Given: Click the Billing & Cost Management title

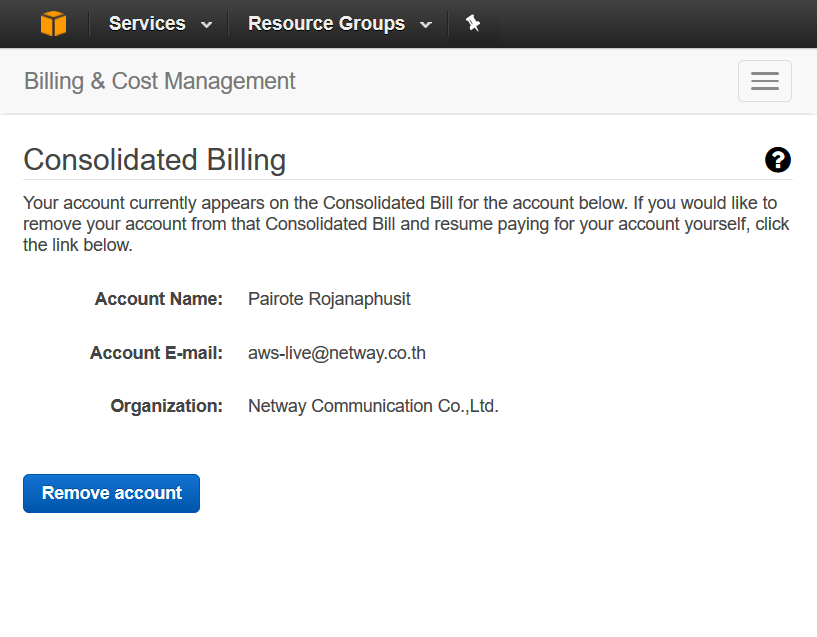Looking at the screenshot, I should pyautogui.click(x=159, y=81).
